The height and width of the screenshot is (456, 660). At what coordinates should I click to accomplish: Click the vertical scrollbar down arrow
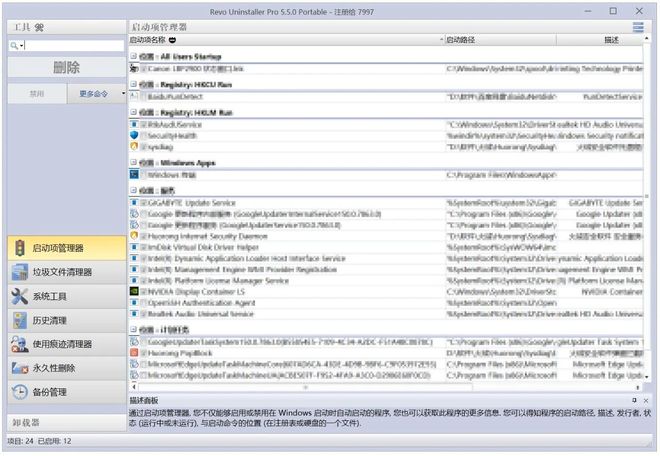(647, 376)
